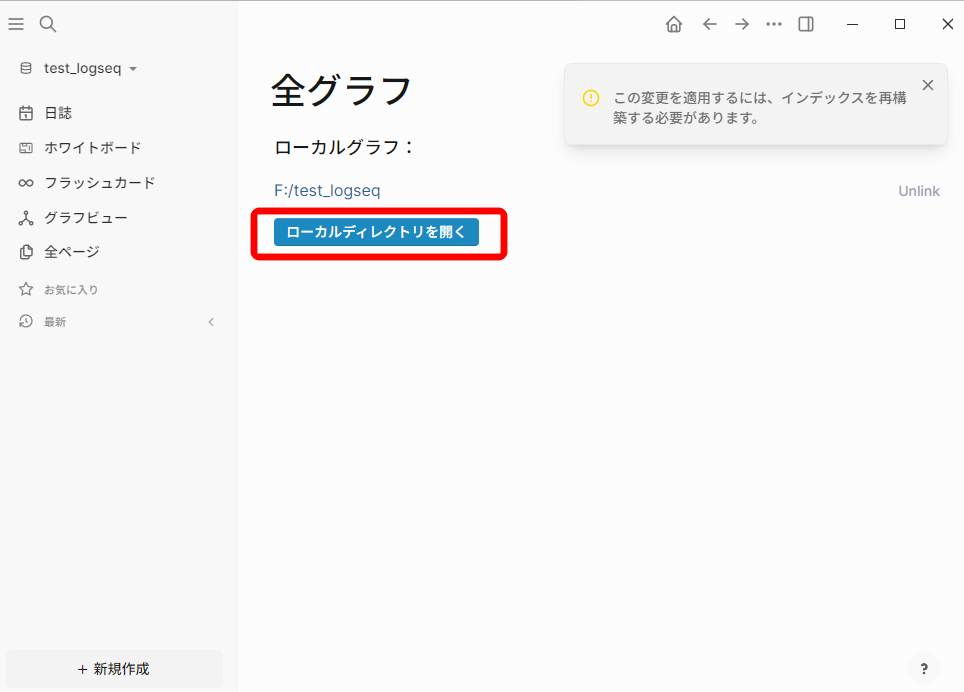This screenshot has width=964, height=692.
Task: Click the graph view node icon
Action: coord(26,218)
